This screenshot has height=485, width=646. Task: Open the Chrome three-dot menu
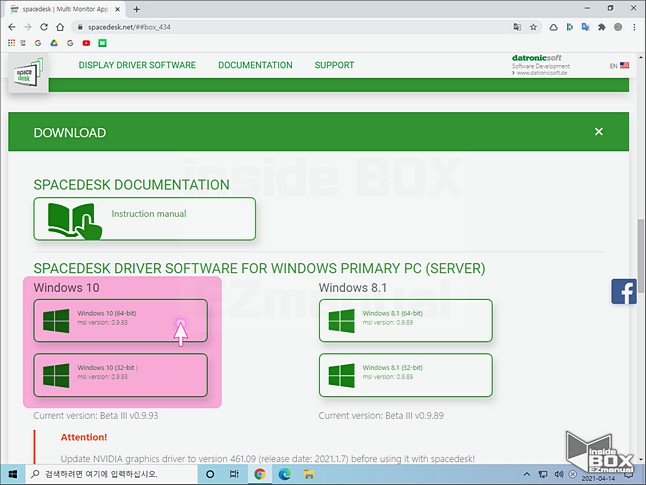pos(634,27)
